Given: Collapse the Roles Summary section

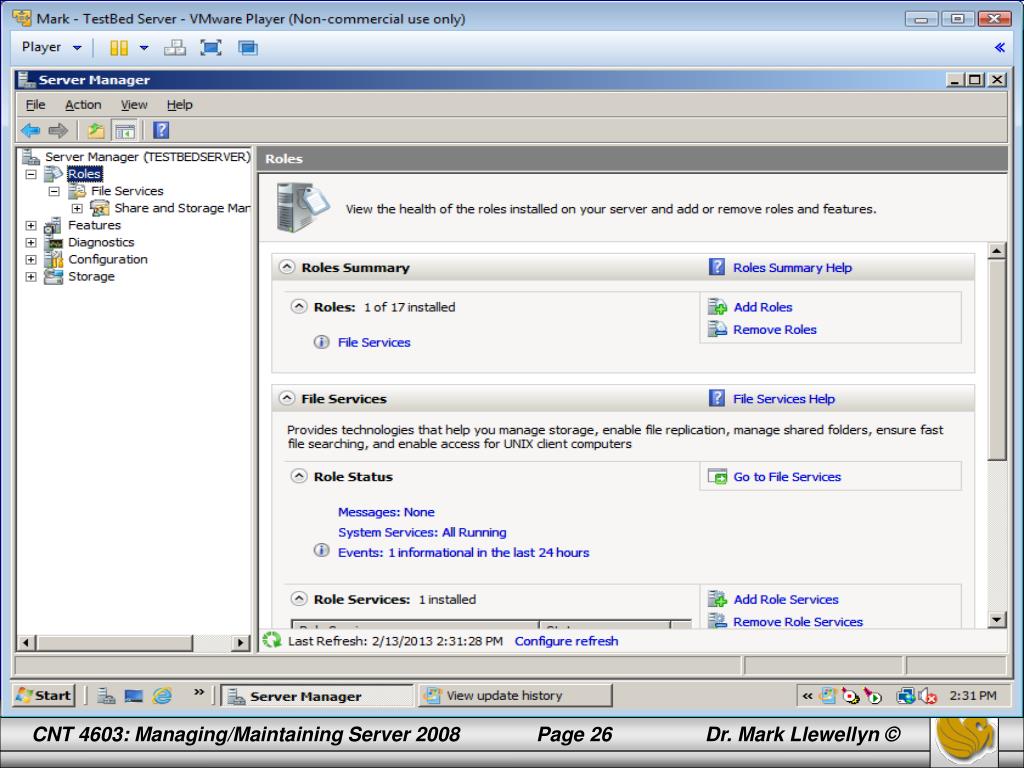Looking at the screenshot, I should tap(287, 267).
